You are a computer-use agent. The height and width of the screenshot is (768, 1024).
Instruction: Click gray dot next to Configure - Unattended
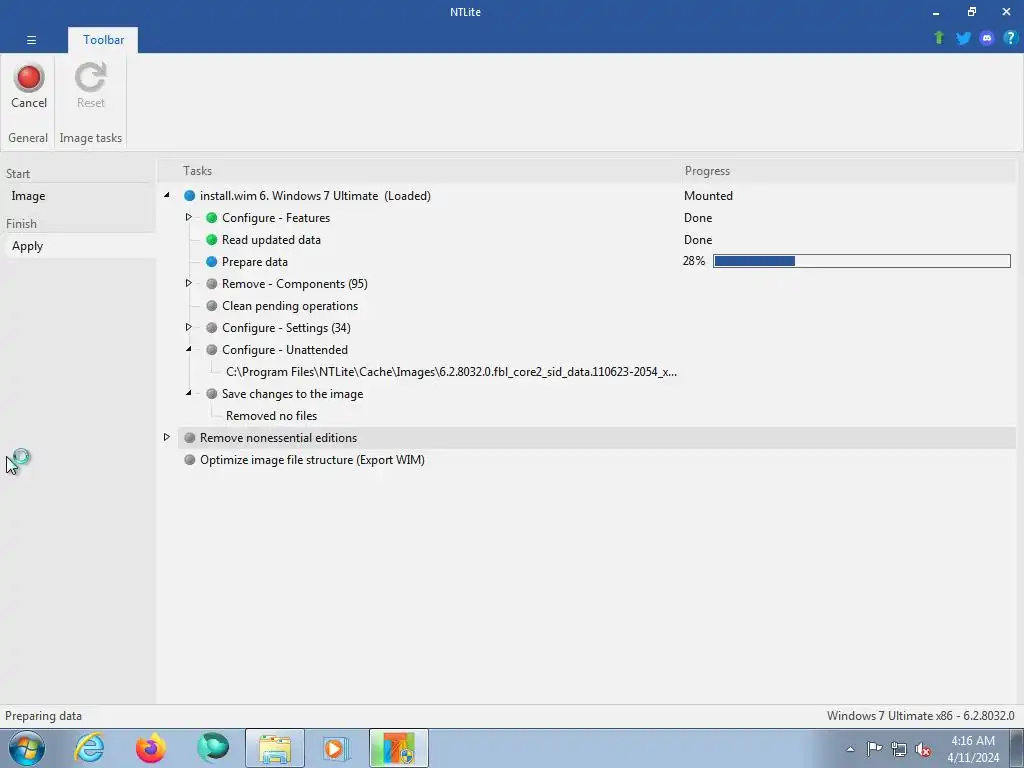point(212,349)
